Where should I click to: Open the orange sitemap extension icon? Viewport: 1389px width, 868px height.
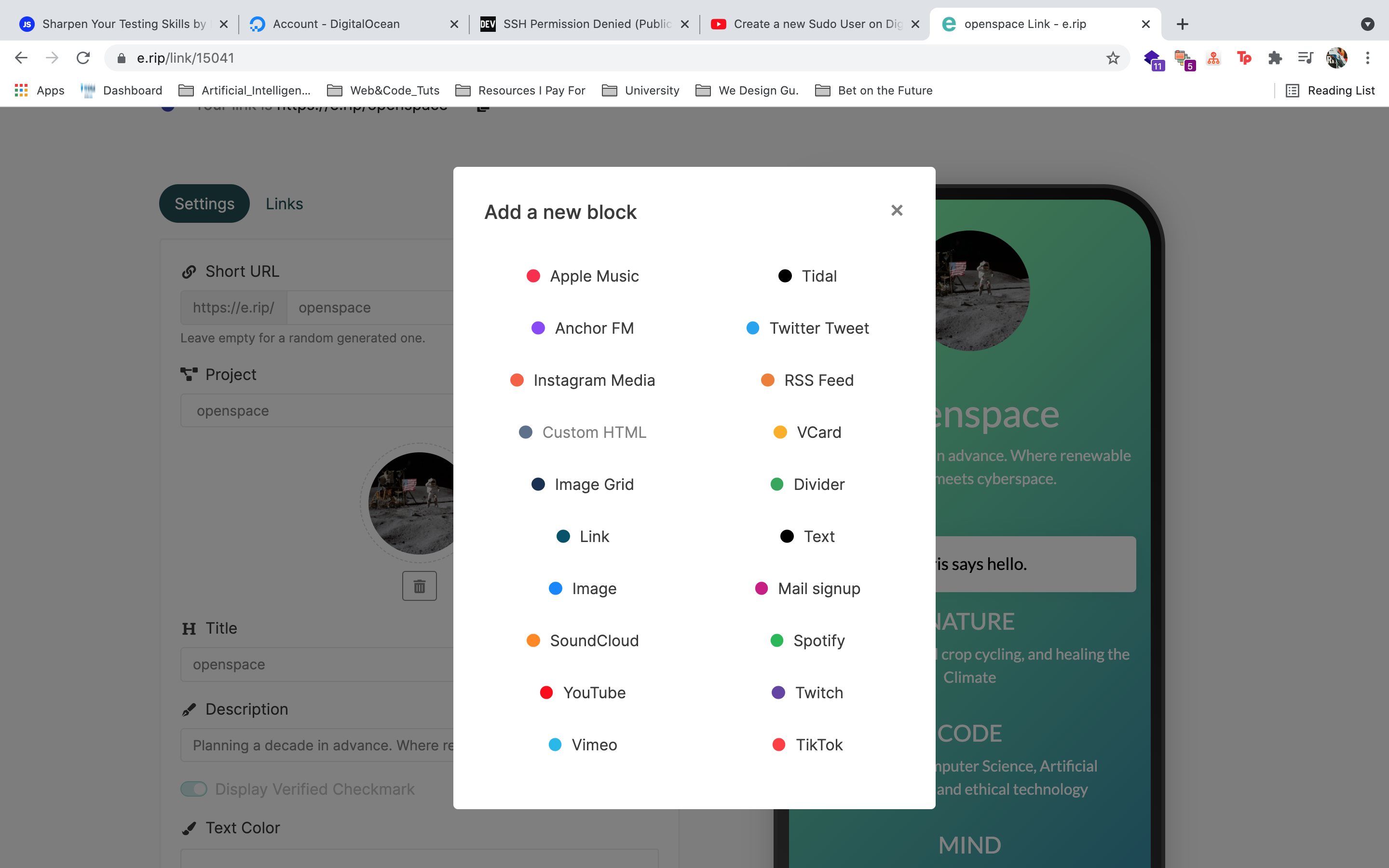click(x=1213, y=58)
